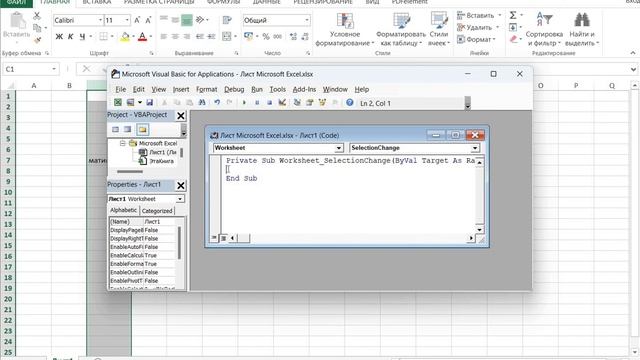Click the Find binoculars icon in VBA toolbar

pos(202,103)
